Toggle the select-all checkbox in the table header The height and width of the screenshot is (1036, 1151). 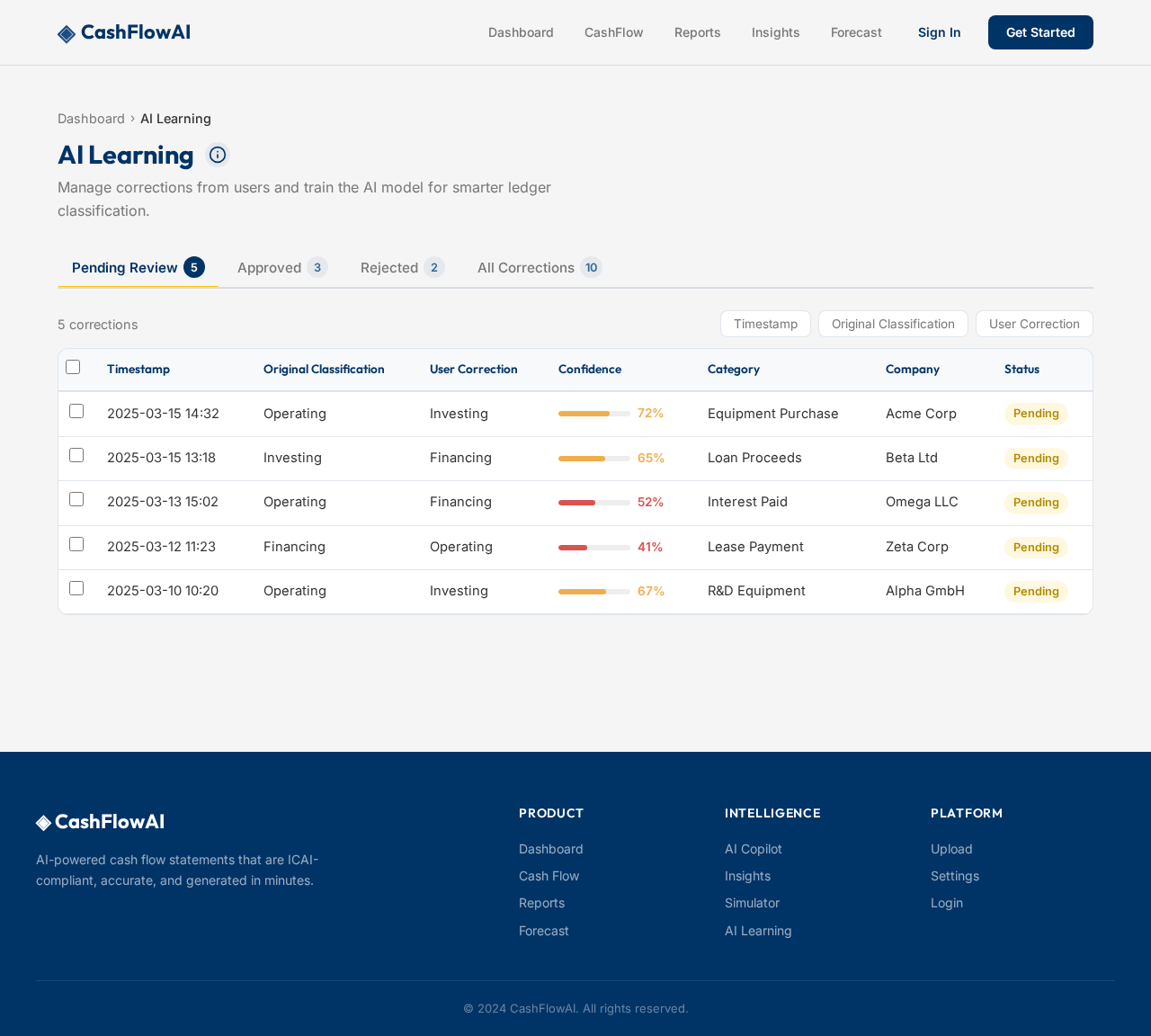click(x=73, y=367)
